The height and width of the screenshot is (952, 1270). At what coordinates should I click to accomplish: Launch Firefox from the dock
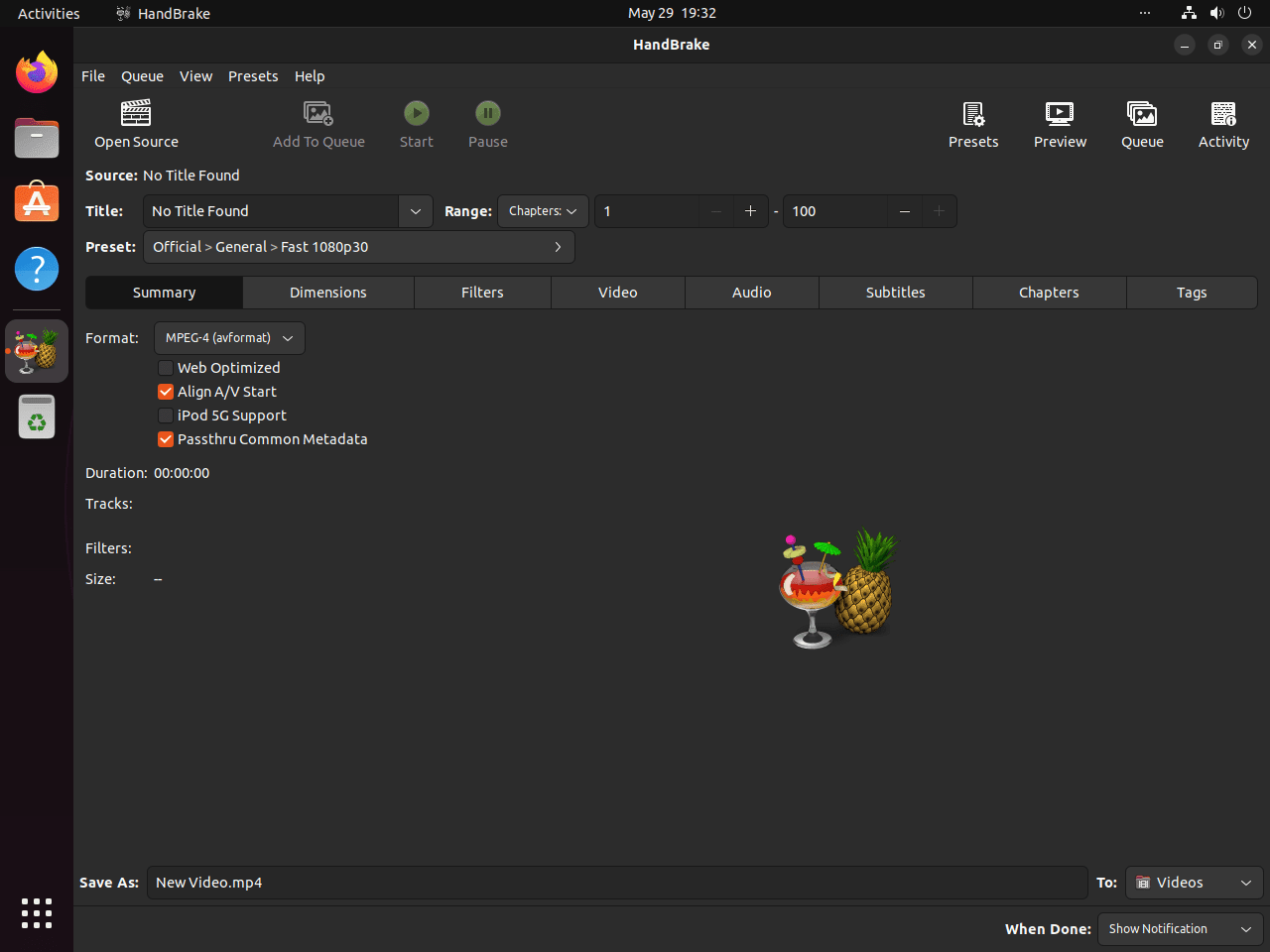(37, 72)
